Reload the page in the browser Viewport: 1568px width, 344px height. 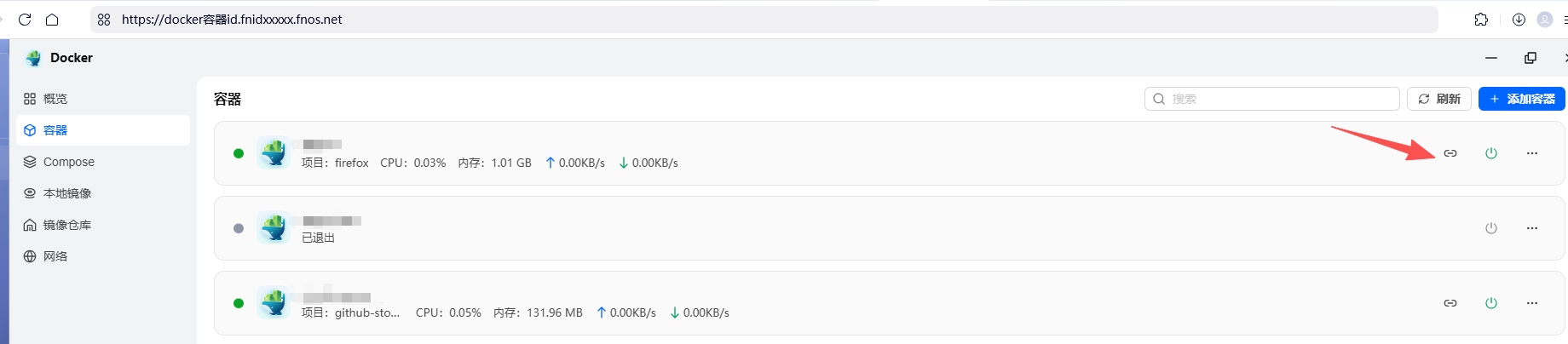(x=25, y=20)
